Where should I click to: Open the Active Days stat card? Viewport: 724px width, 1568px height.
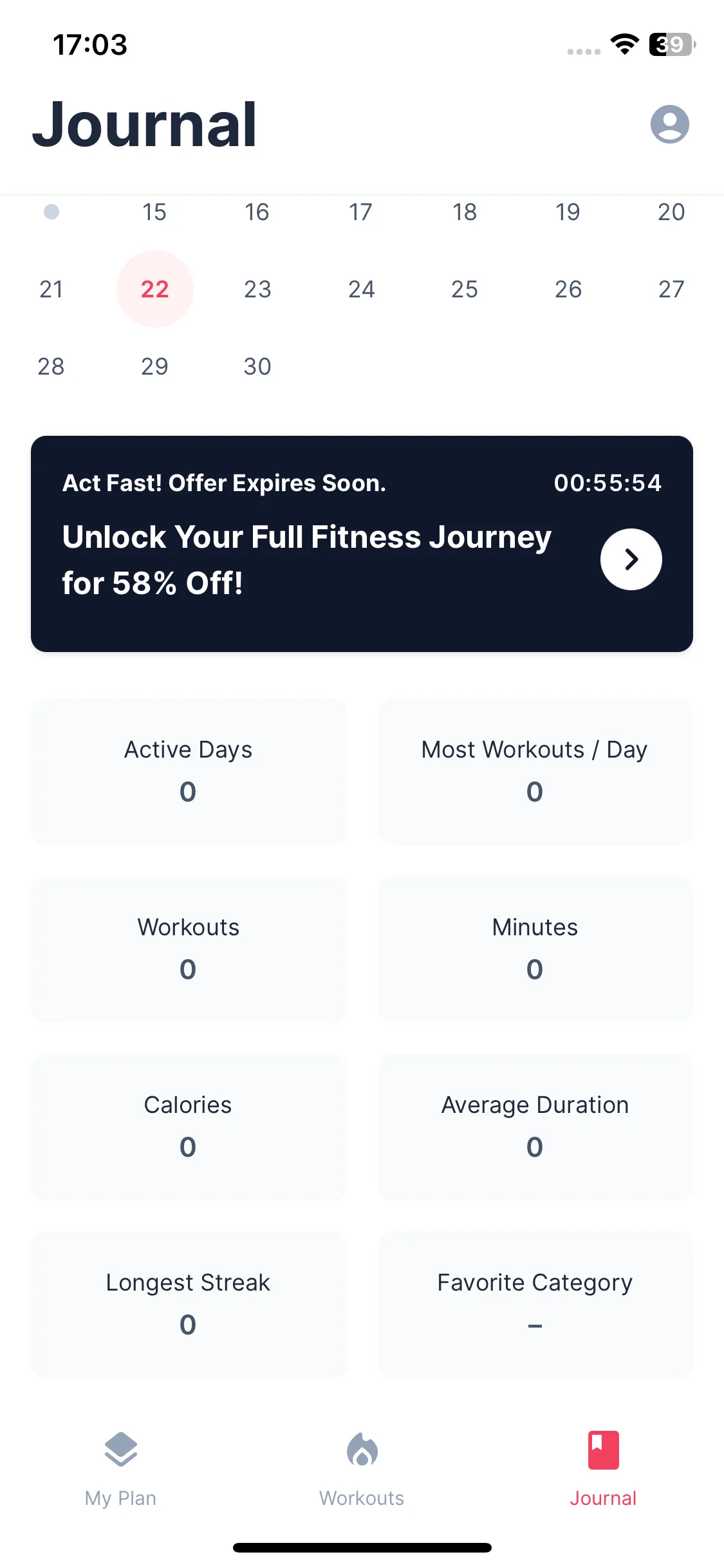tap(189, 771)
